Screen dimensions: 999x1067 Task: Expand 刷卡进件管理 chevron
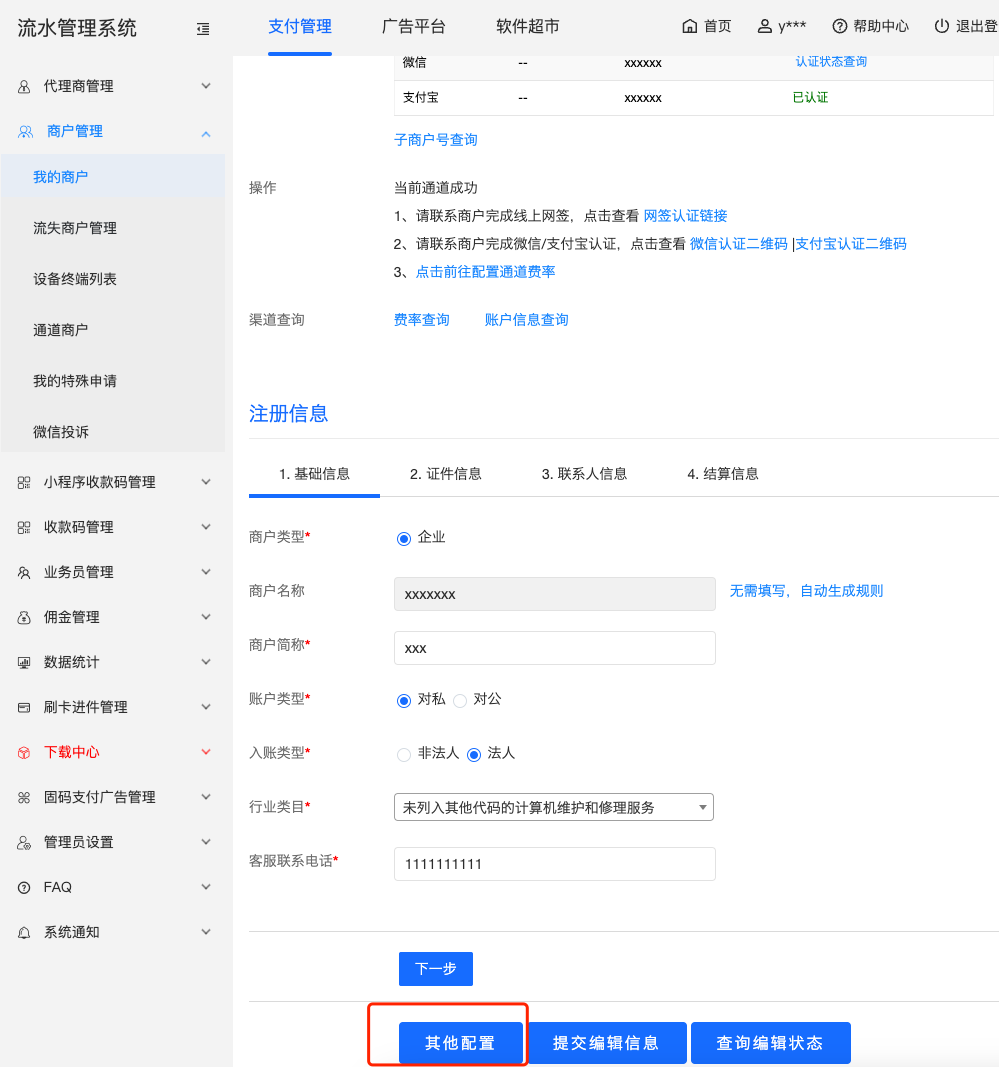(206, 707)
